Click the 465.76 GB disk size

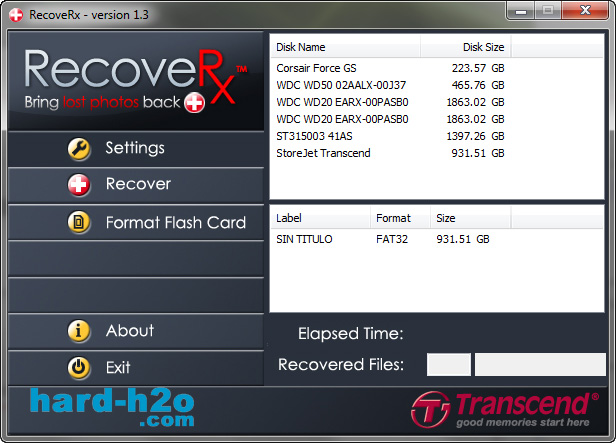478,85
